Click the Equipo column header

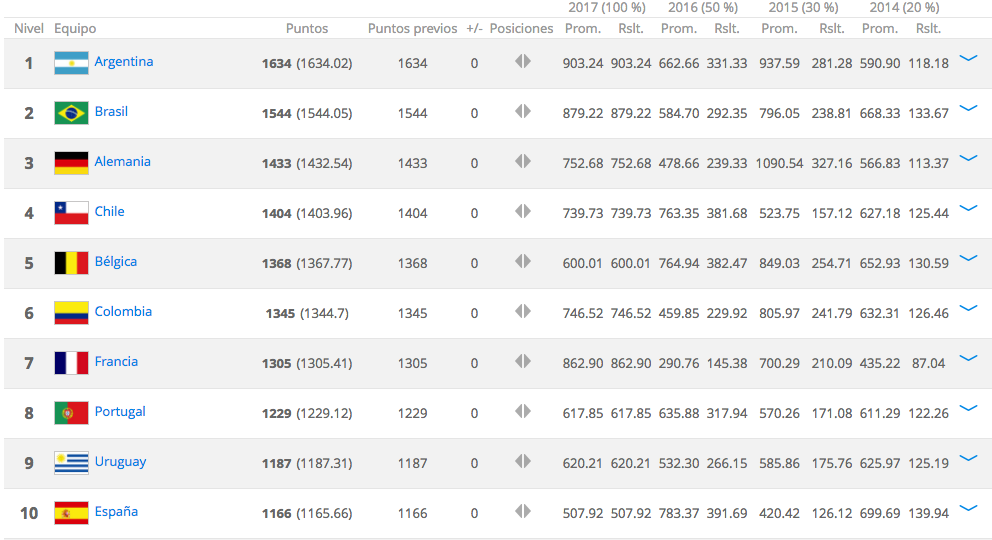click(x=75, y=29)
